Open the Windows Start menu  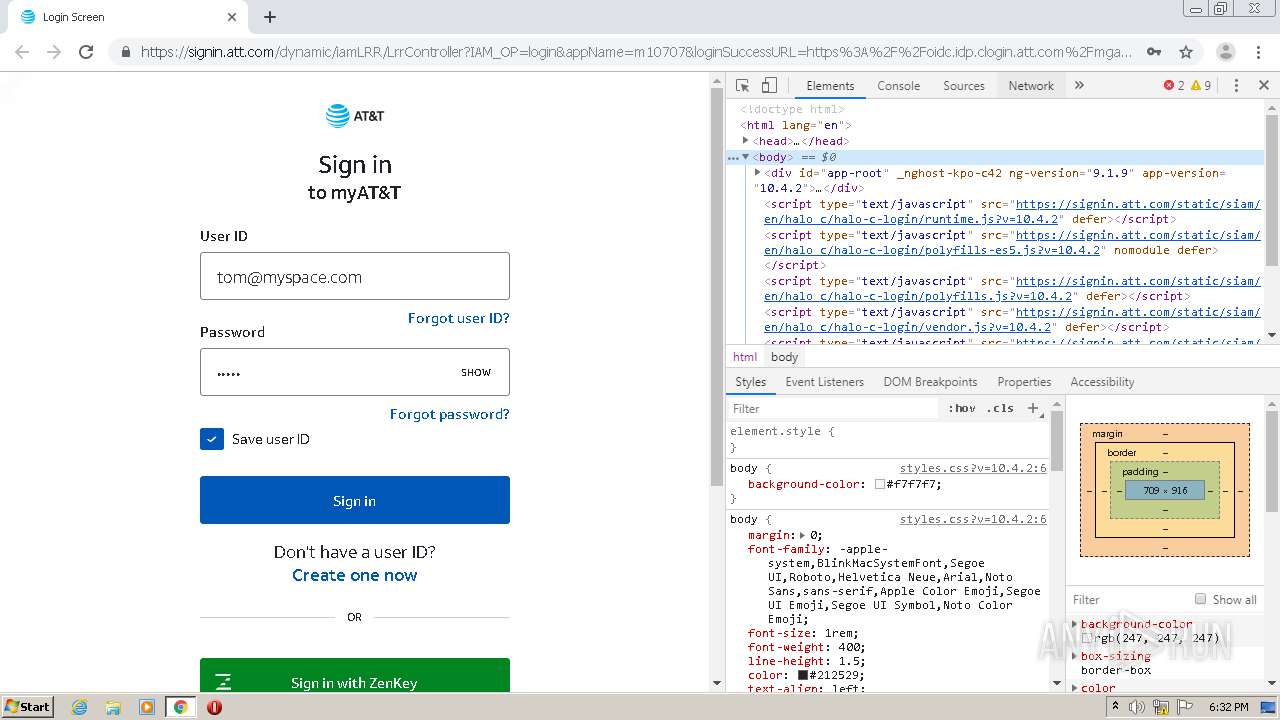pos(28,706)
